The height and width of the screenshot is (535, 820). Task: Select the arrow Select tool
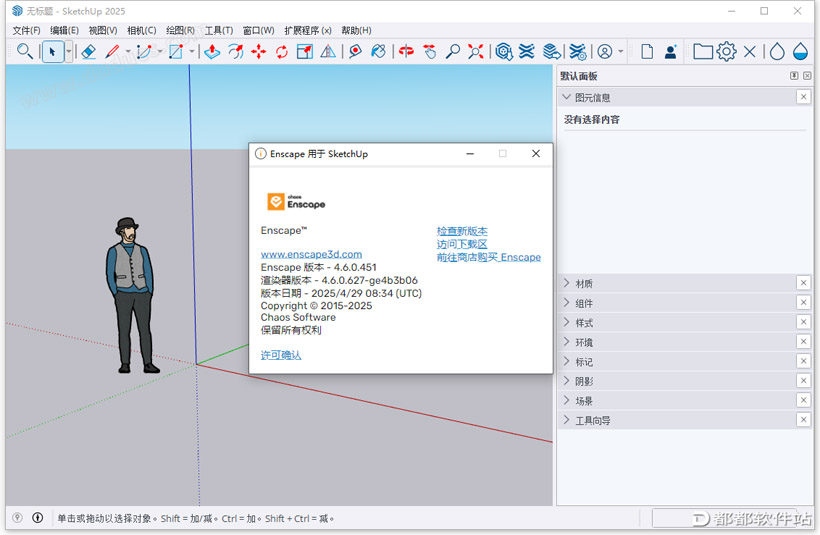(x=52, y=51)
